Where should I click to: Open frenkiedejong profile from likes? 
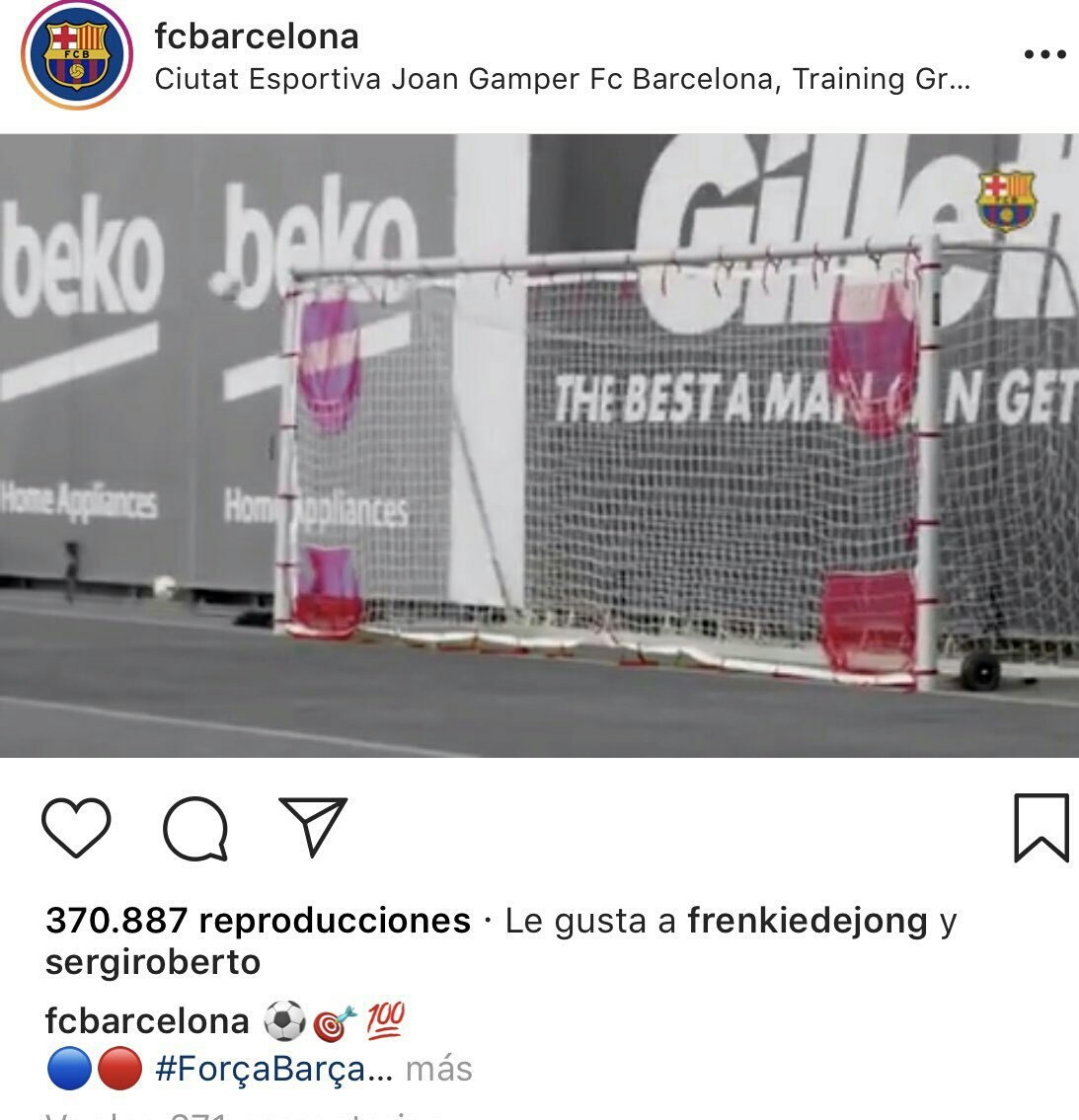tap(808, 920)
